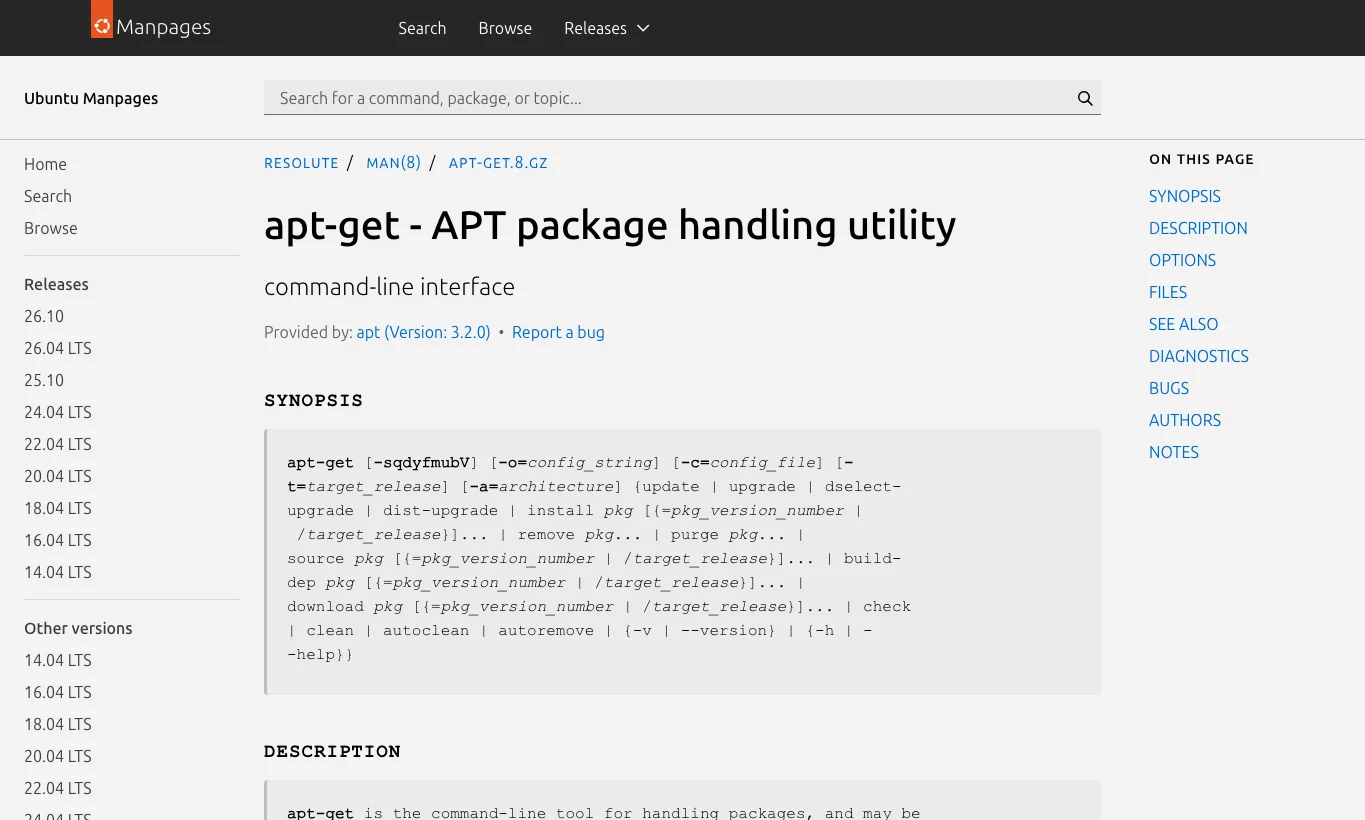Jump to DIAGNOSTICS in On This Page
The height and width of the screenshot is (820, 1365).
(1199, 356)
